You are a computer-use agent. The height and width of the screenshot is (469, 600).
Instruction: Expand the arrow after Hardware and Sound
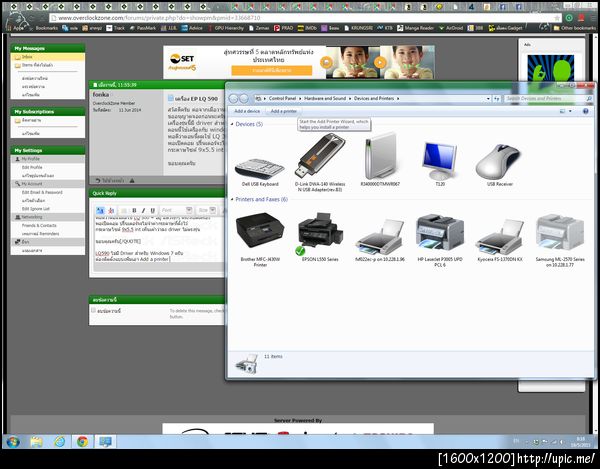click(350, 99)
